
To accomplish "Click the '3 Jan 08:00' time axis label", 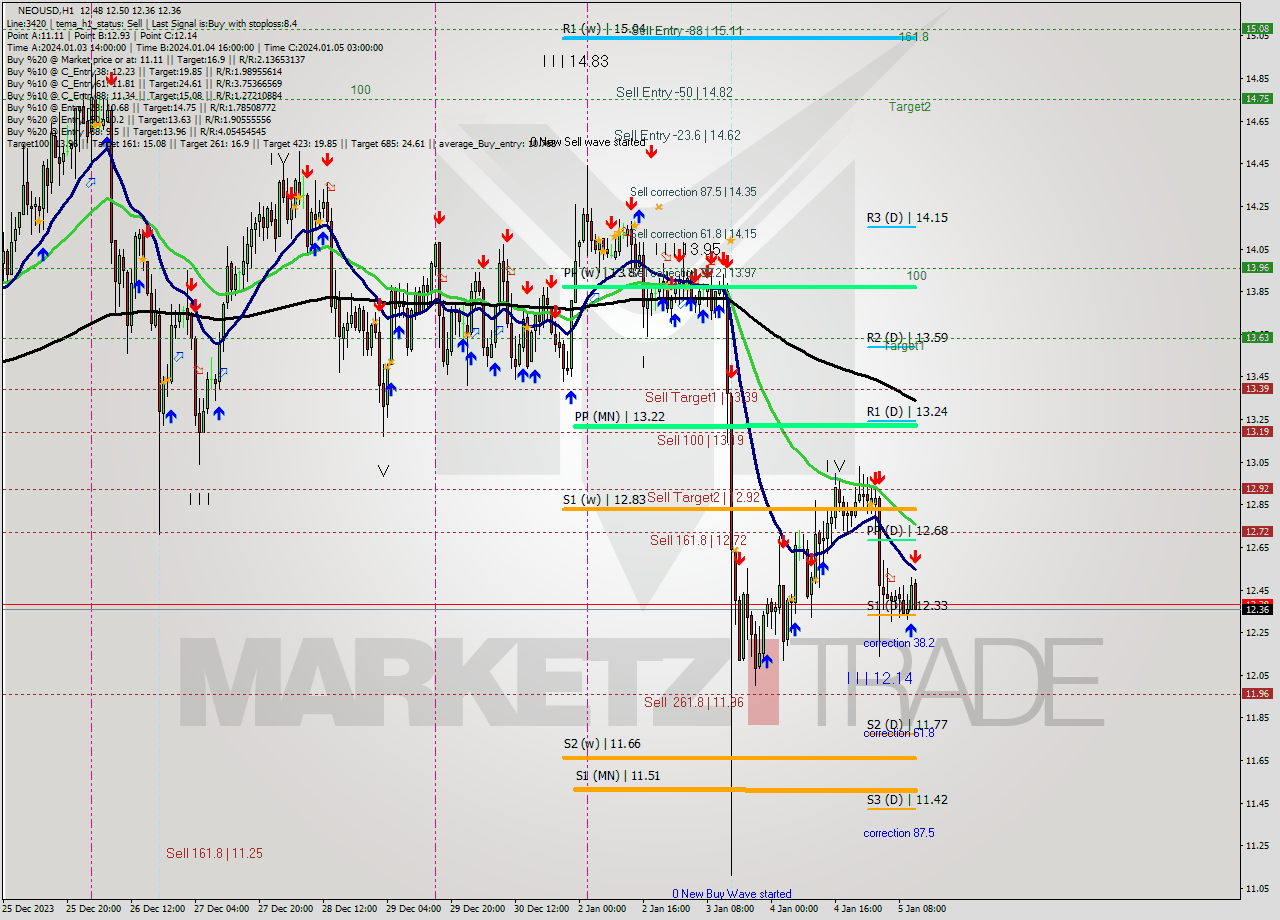I will tap(728, 909).
